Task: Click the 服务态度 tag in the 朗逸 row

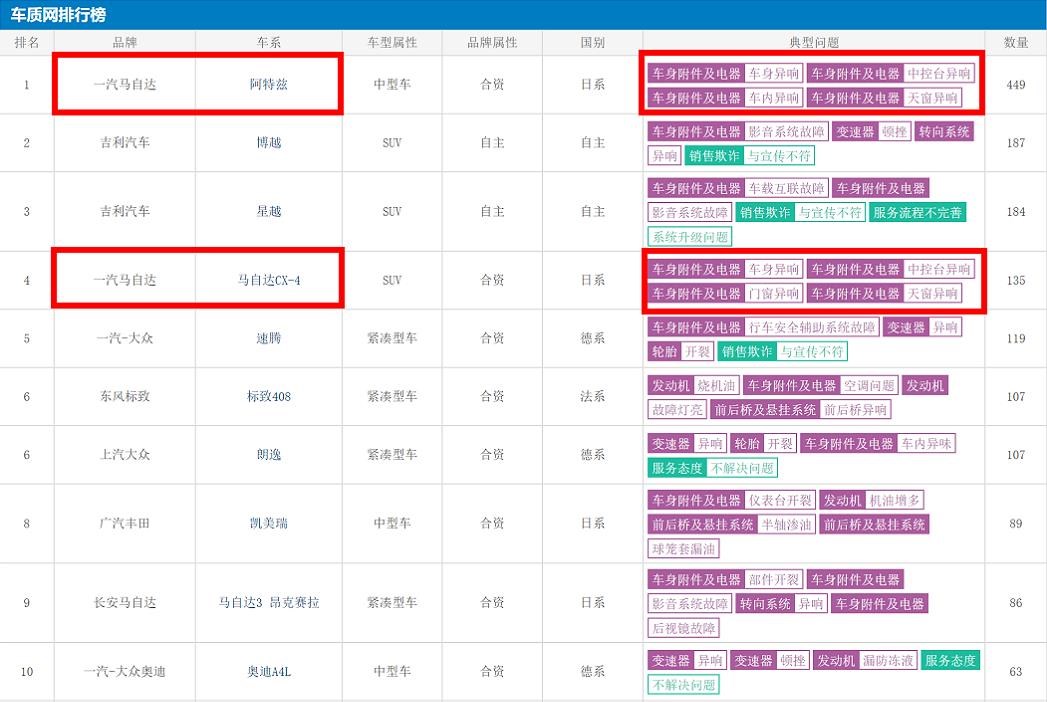Action: 677,468
